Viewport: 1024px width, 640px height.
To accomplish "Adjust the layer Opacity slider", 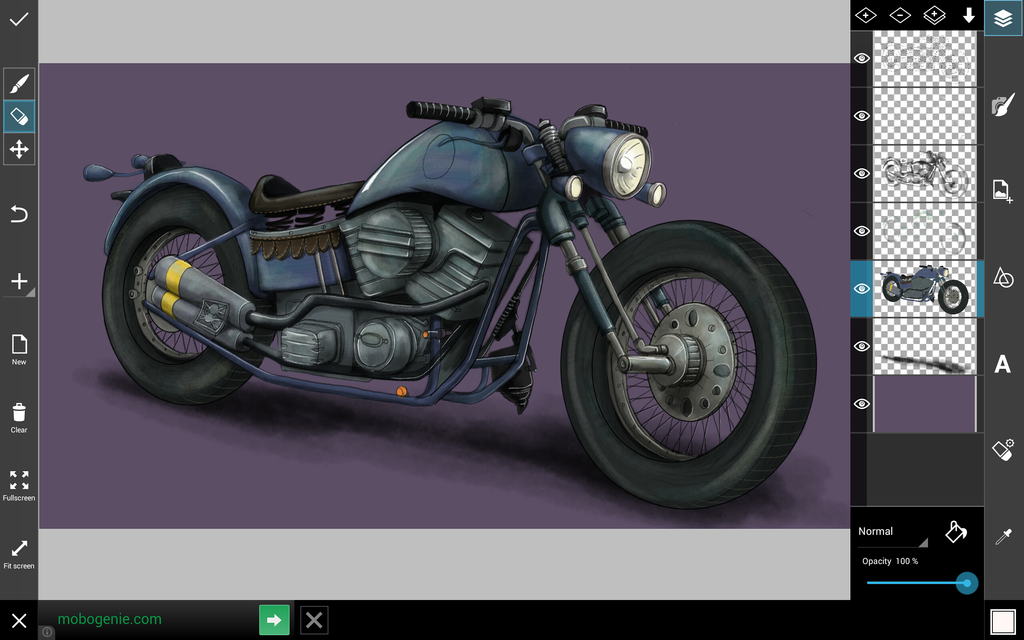I will click(x=921, y=583).
